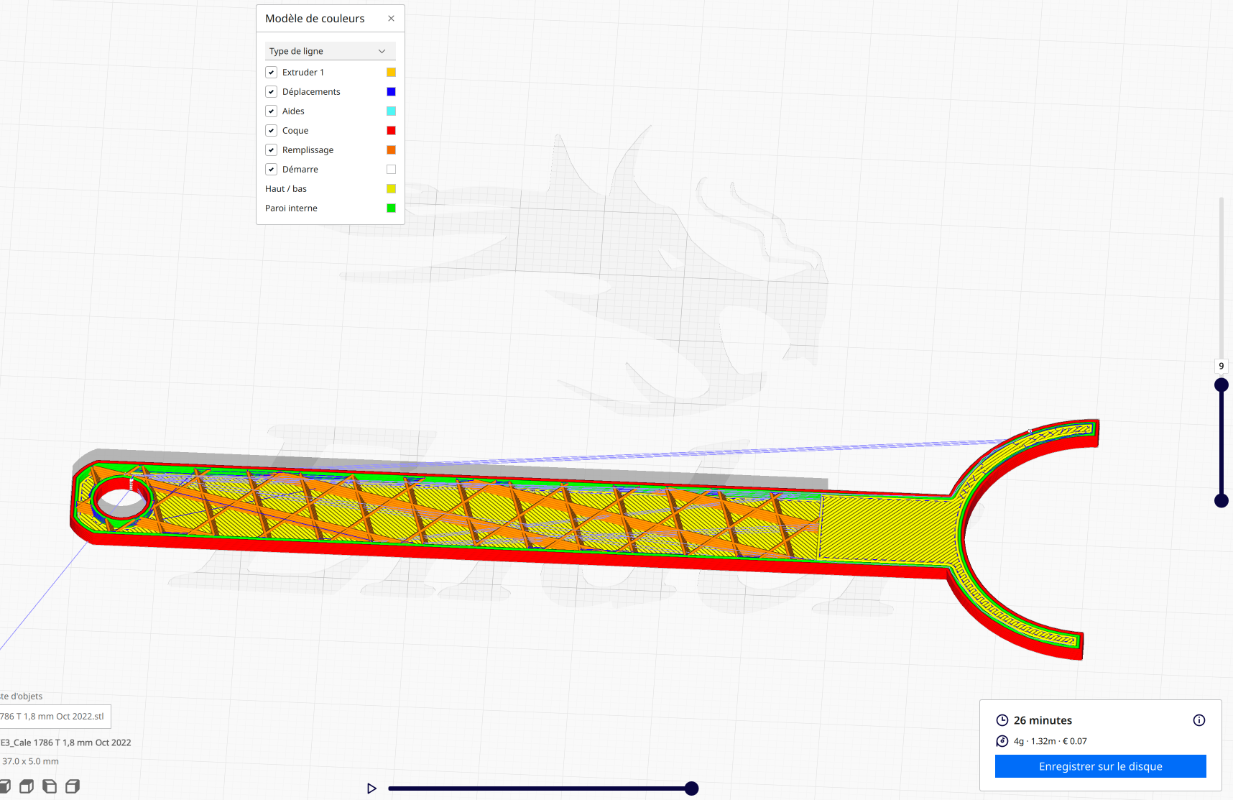Screen dimensions: 1233x800
Task: Open the print time info icon
Action: (x=1199, y=720)
